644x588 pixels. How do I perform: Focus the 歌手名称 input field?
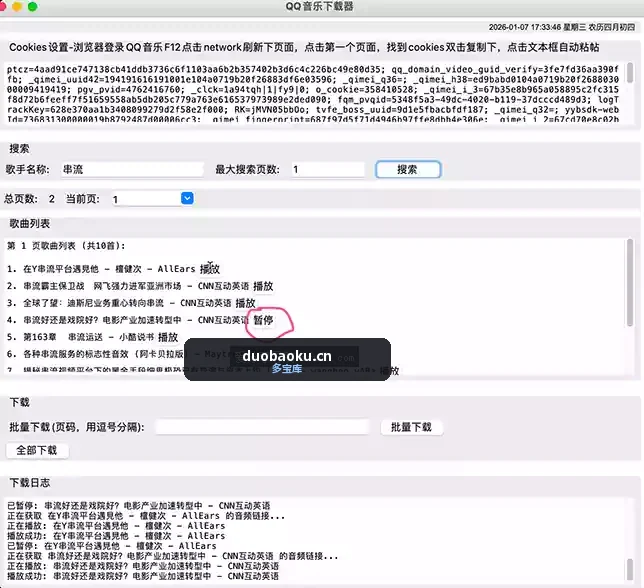(132, 170)
